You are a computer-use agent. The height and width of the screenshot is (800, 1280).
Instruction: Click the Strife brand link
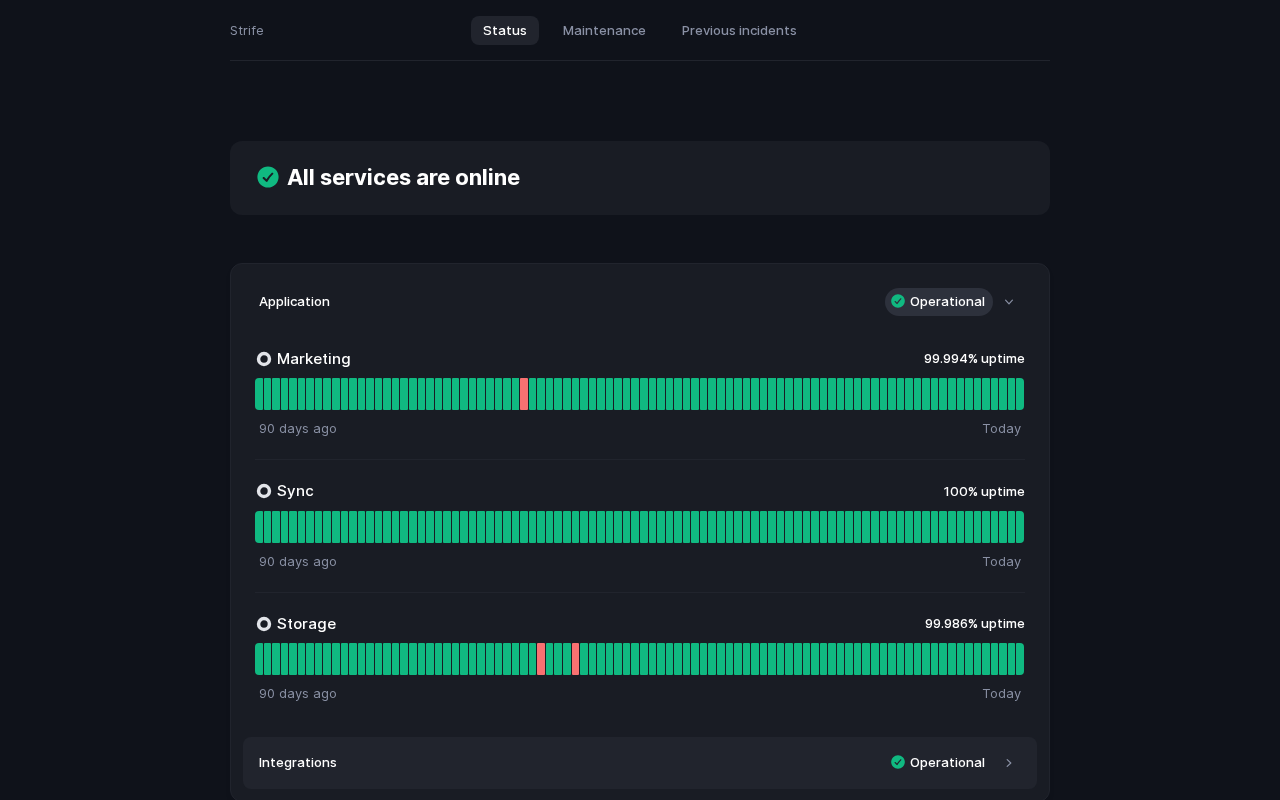(x=247, y=30)
